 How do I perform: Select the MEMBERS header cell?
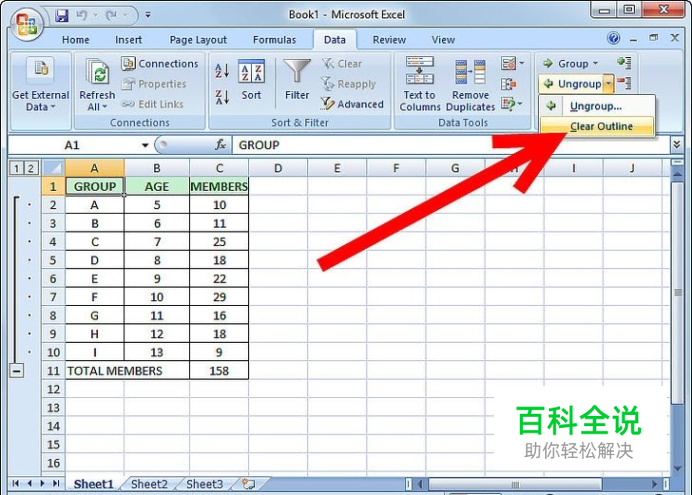pos(219,187)
